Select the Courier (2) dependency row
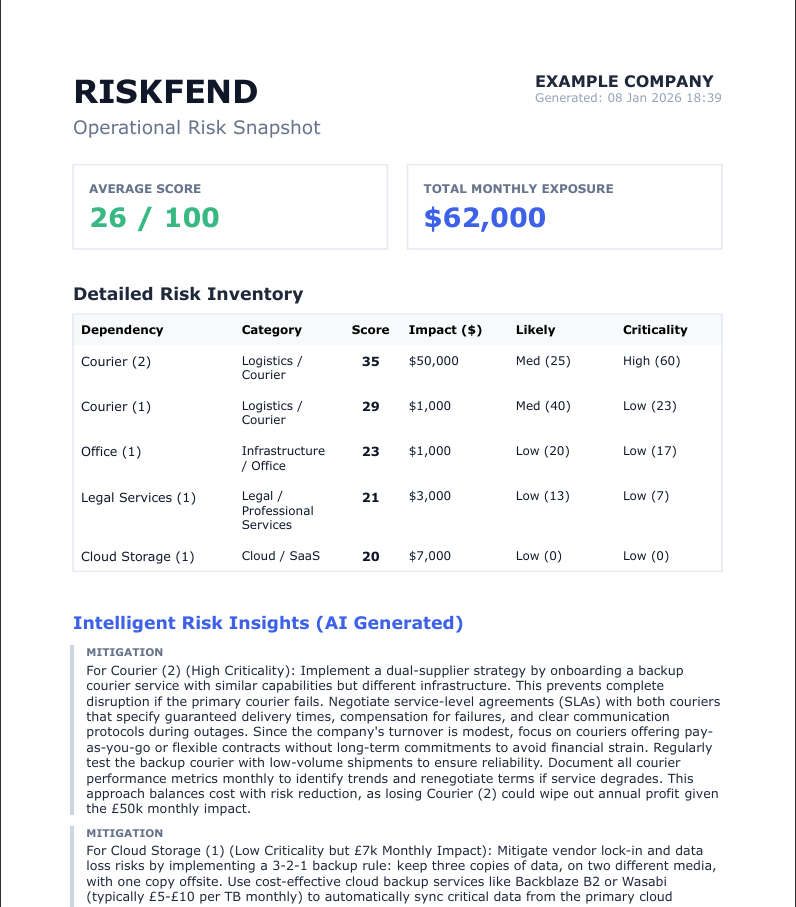The width and height of the screenshot is (796, 907). point(116,362)
